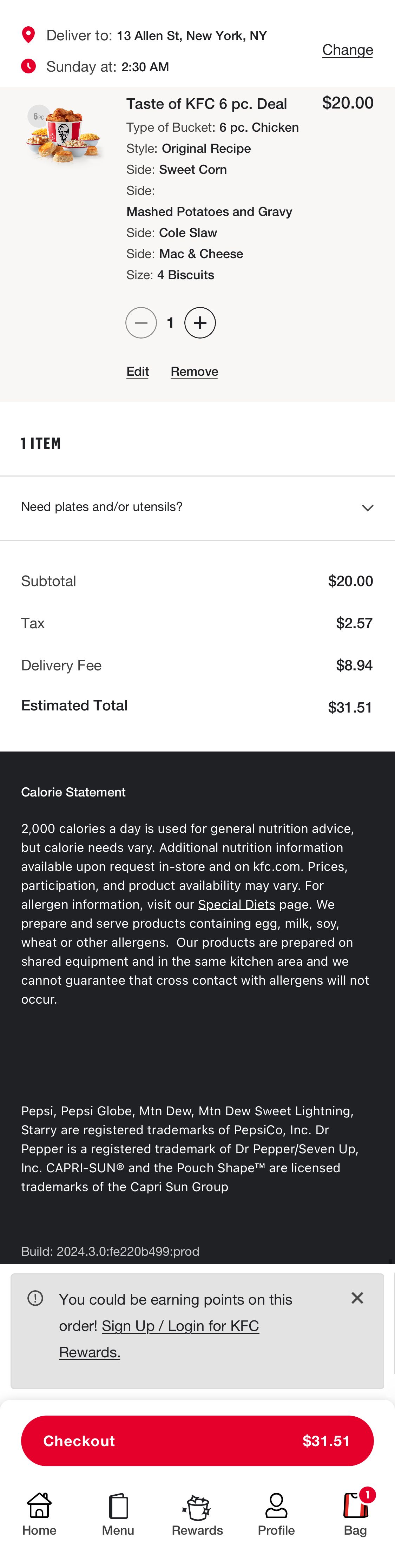The width and height of the screenshot is (395, 1568).
Task: Expand the plates and utensils section
Action: pyautogui.click(x=197, y=506)
